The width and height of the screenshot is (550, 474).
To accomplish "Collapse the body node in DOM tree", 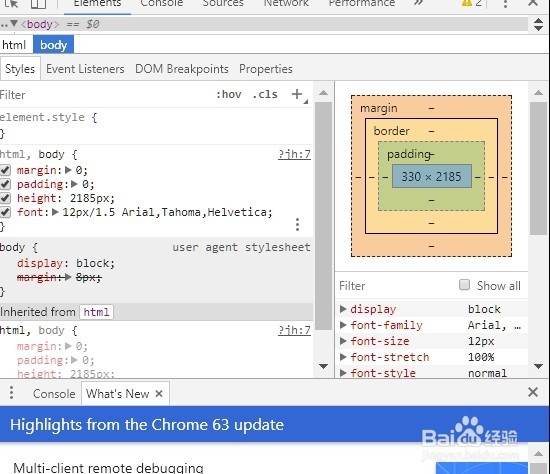I will (x=14, y=24).
